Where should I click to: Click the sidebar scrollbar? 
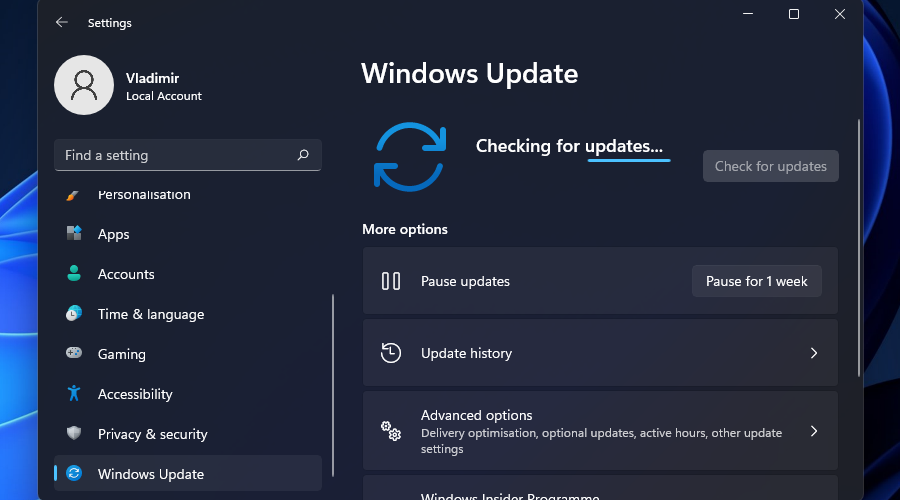pyautogui.click(x=333, y=385)
